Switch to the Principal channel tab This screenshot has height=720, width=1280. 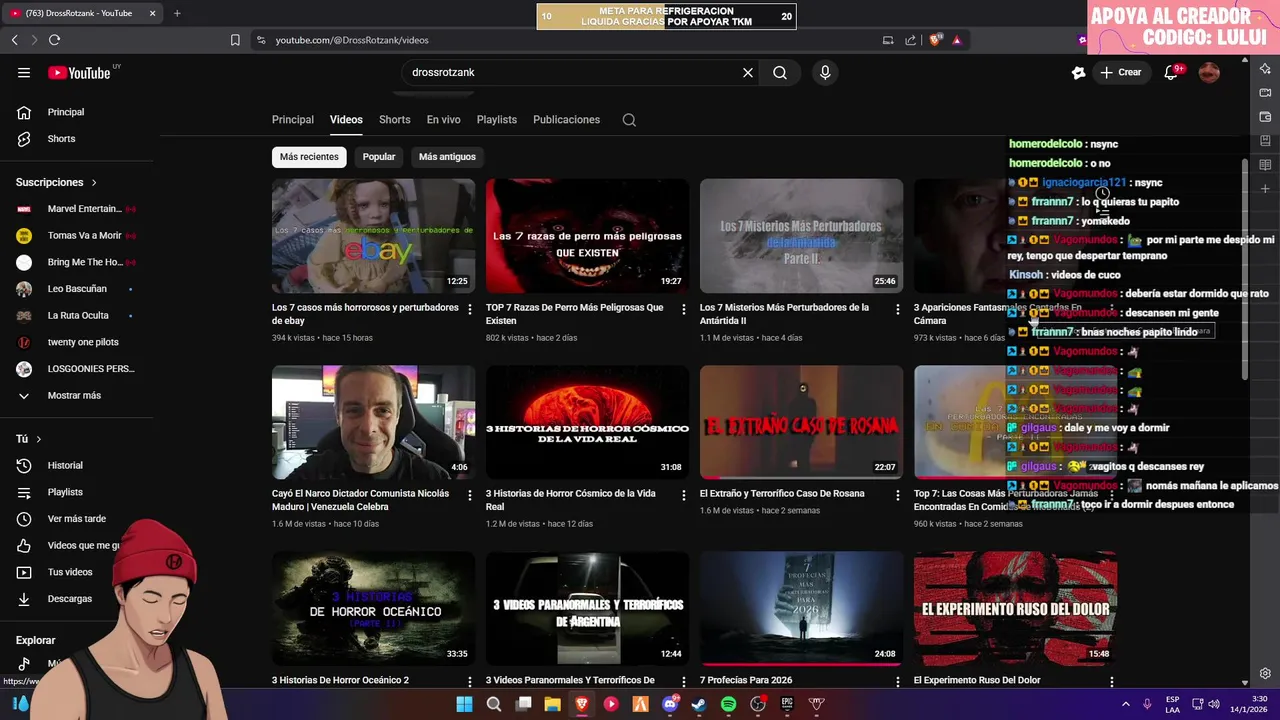[293, 119]
